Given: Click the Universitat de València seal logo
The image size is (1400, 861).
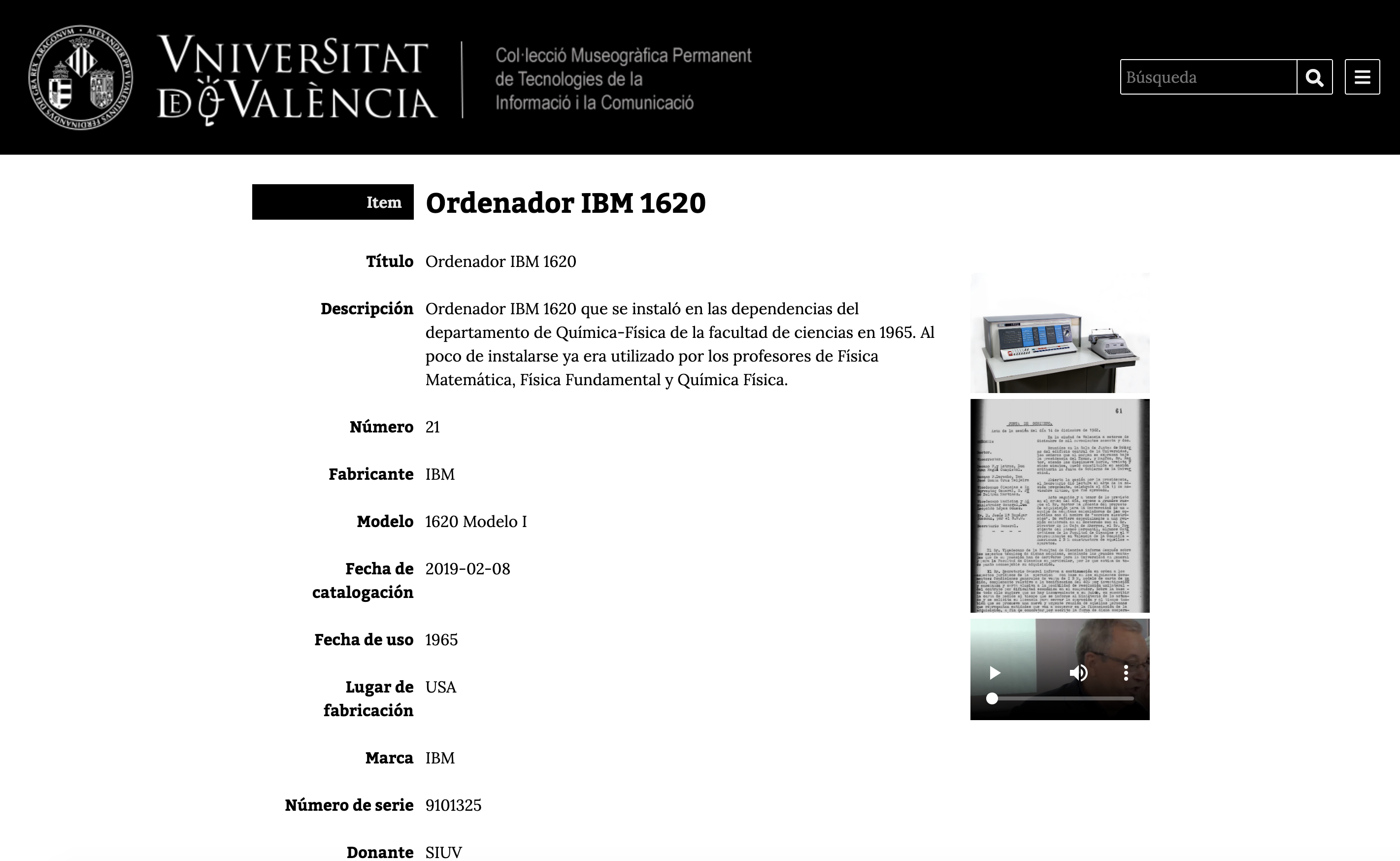Looking at the screenshot, I should (81, 77).
